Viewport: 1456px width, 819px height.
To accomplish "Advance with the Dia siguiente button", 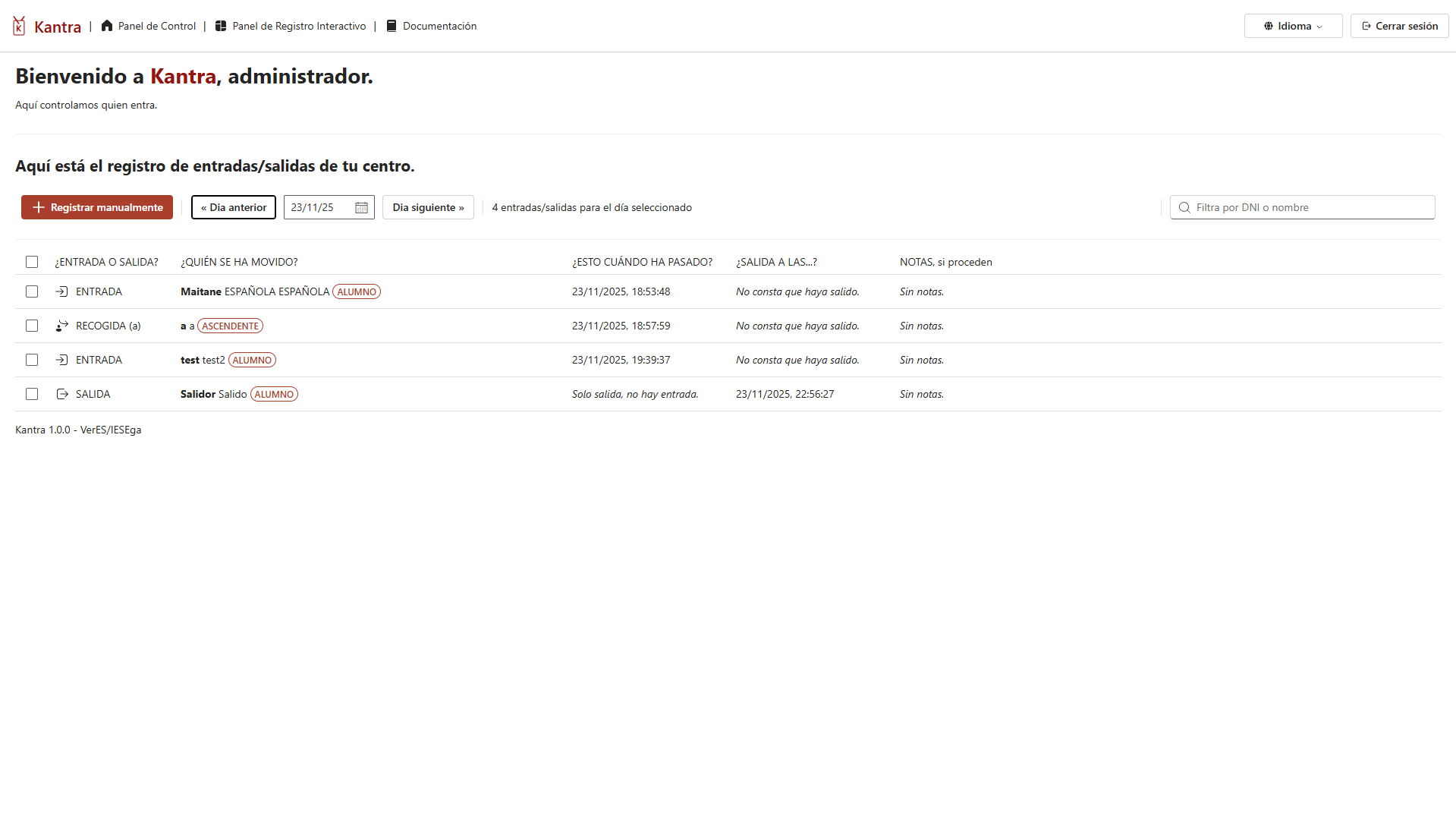I will point(428,207).
